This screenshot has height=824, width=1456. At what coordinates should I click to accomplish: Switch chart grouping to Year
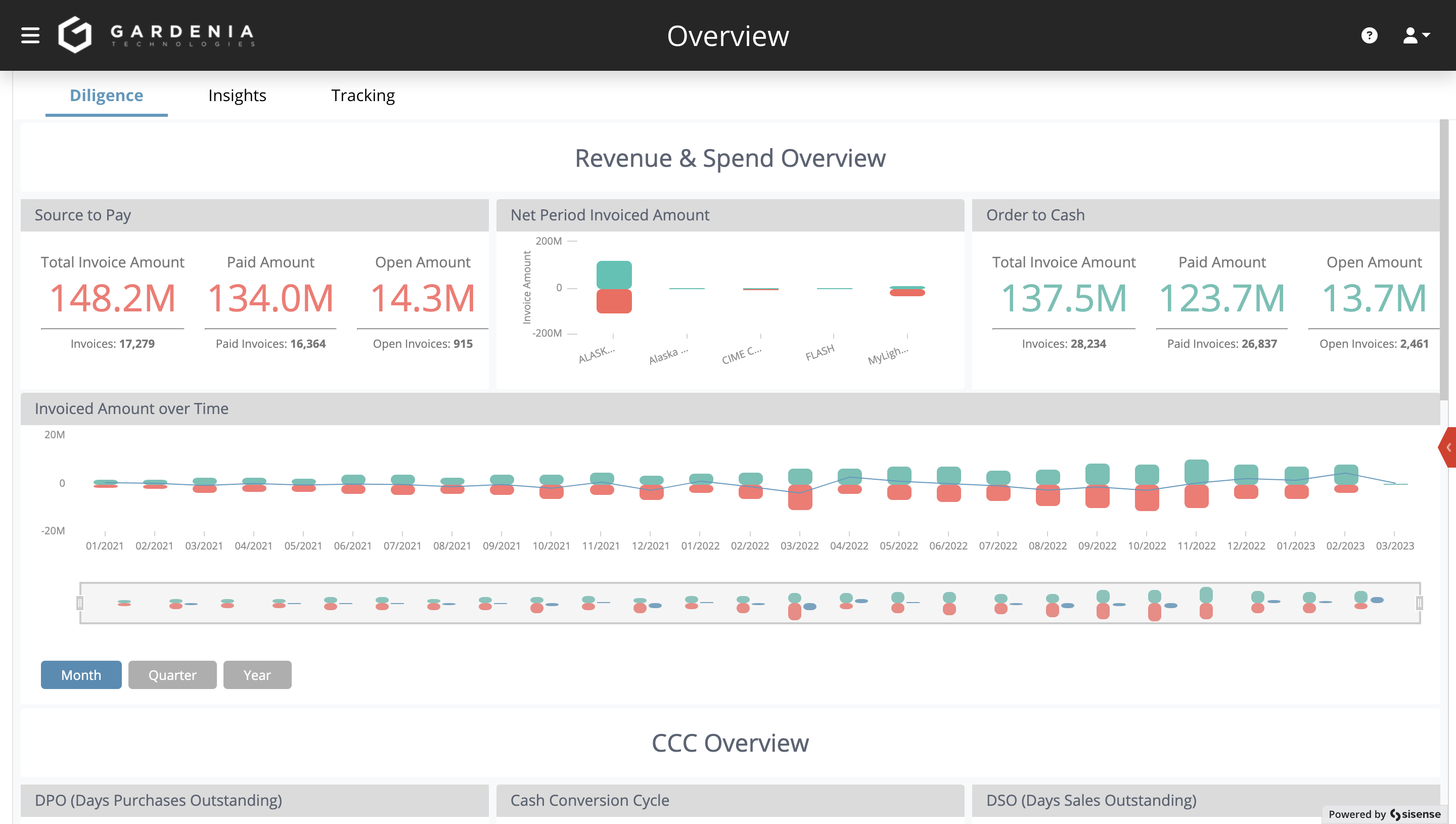tap(257, 674)
